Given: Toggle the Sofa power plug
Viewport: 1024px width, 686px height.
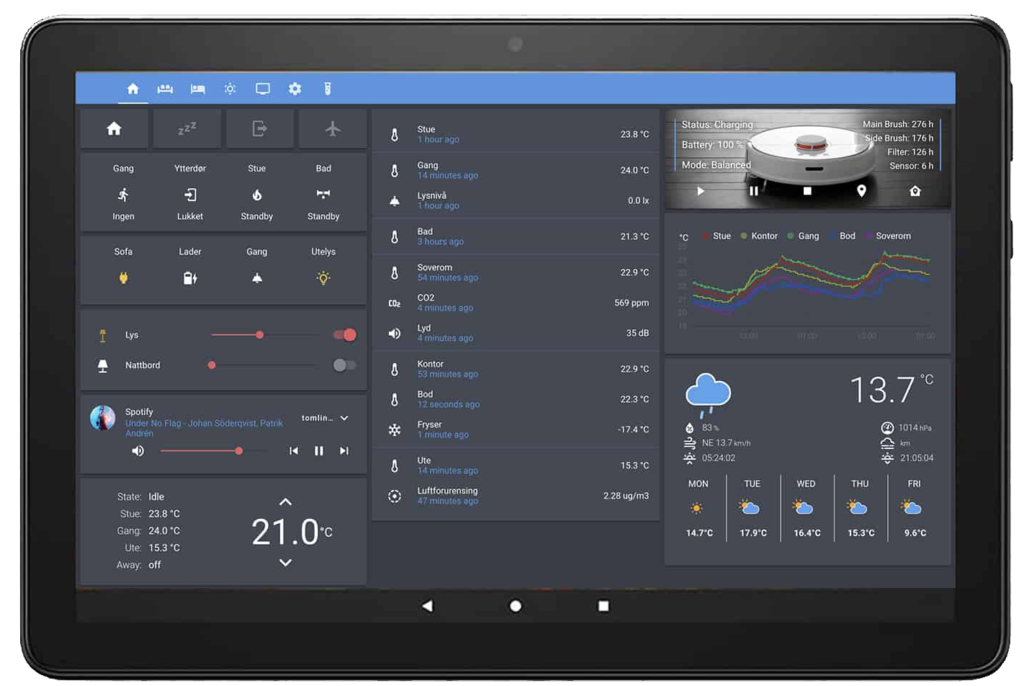Looking at the screenshot, I should (123, 278).
